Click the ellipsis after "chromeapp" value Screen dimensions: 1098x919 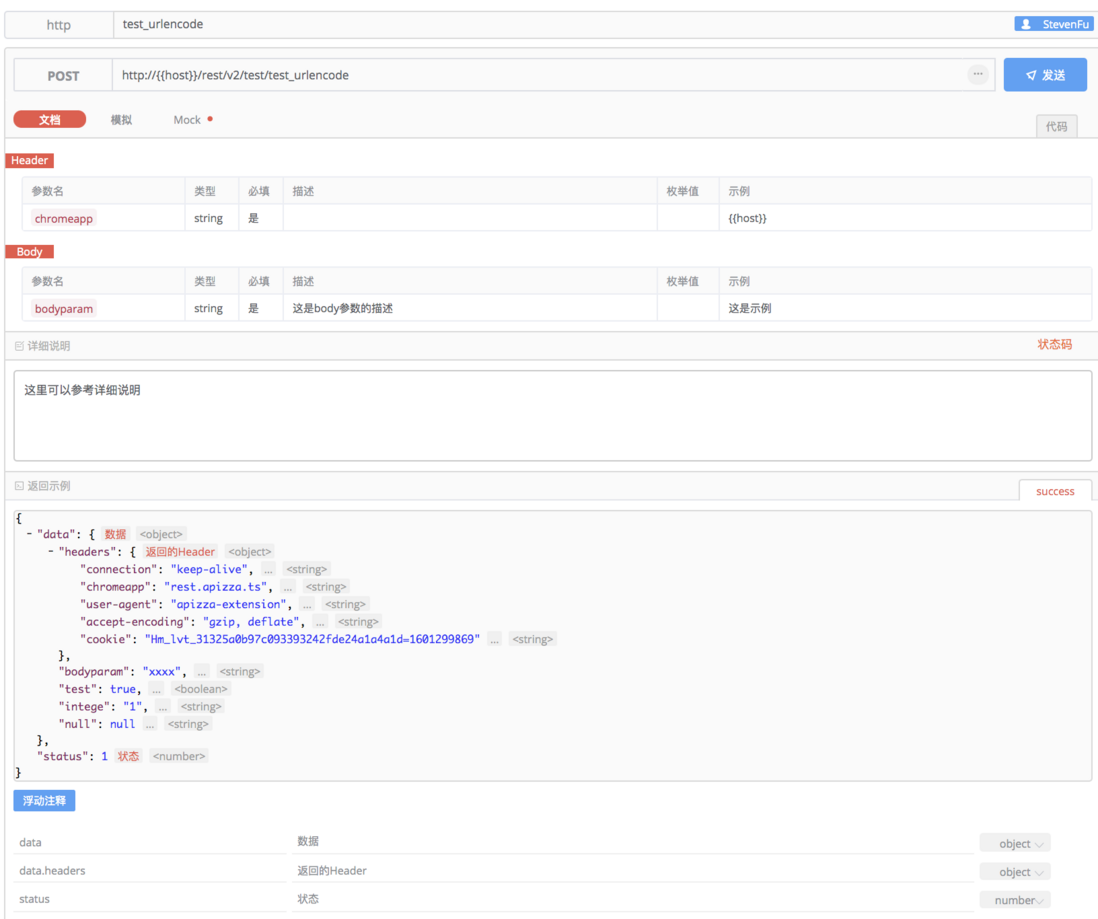click(x=288, y=586)
